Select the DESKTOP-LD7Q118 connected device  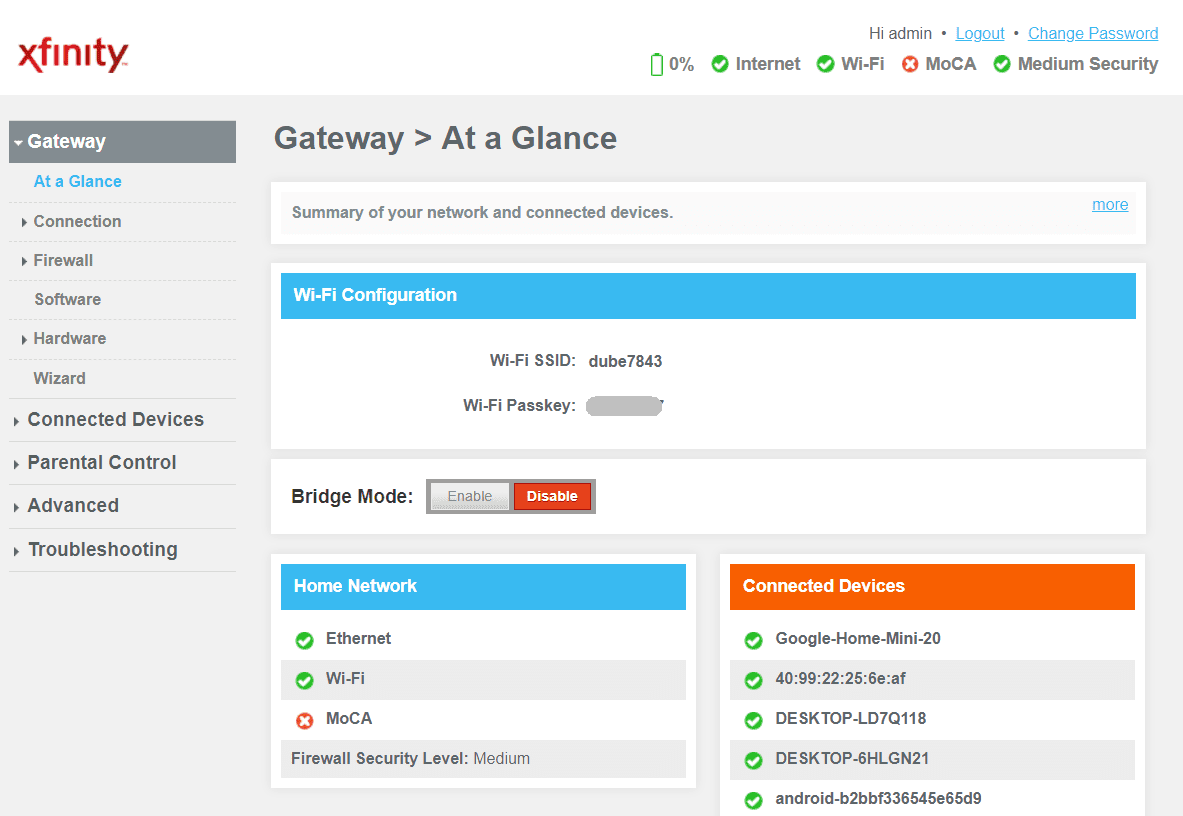click(x=850, y=719)
